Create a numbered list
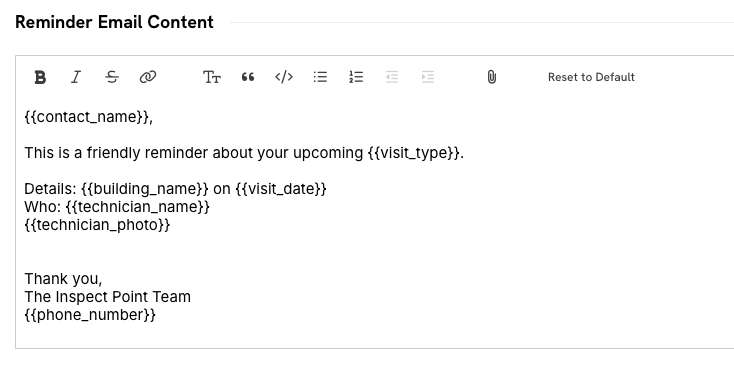The height and width of the screenshot is (367, 734). tap(356, 77)
